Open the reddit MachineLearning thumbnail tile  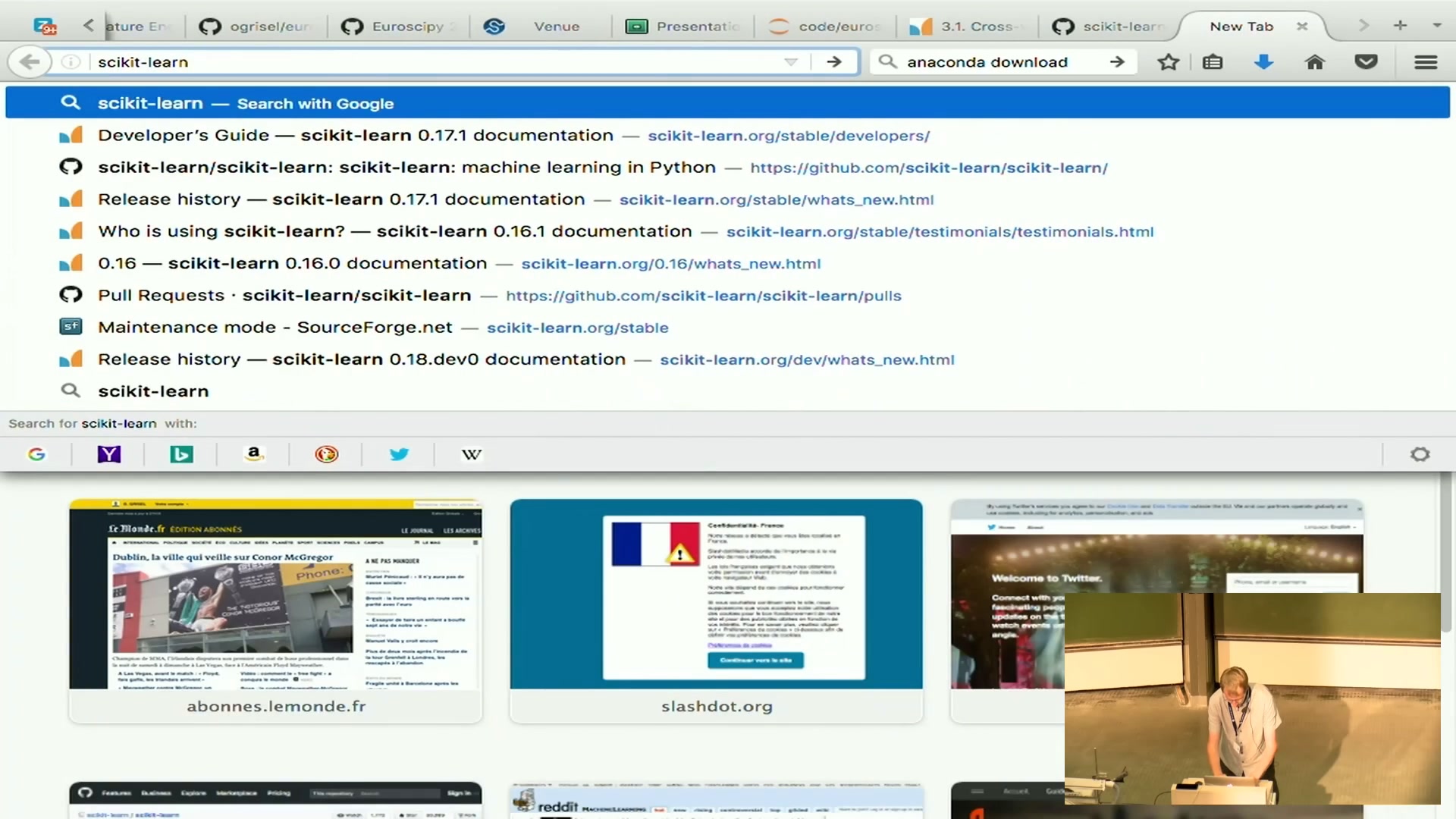pos(717,801)
